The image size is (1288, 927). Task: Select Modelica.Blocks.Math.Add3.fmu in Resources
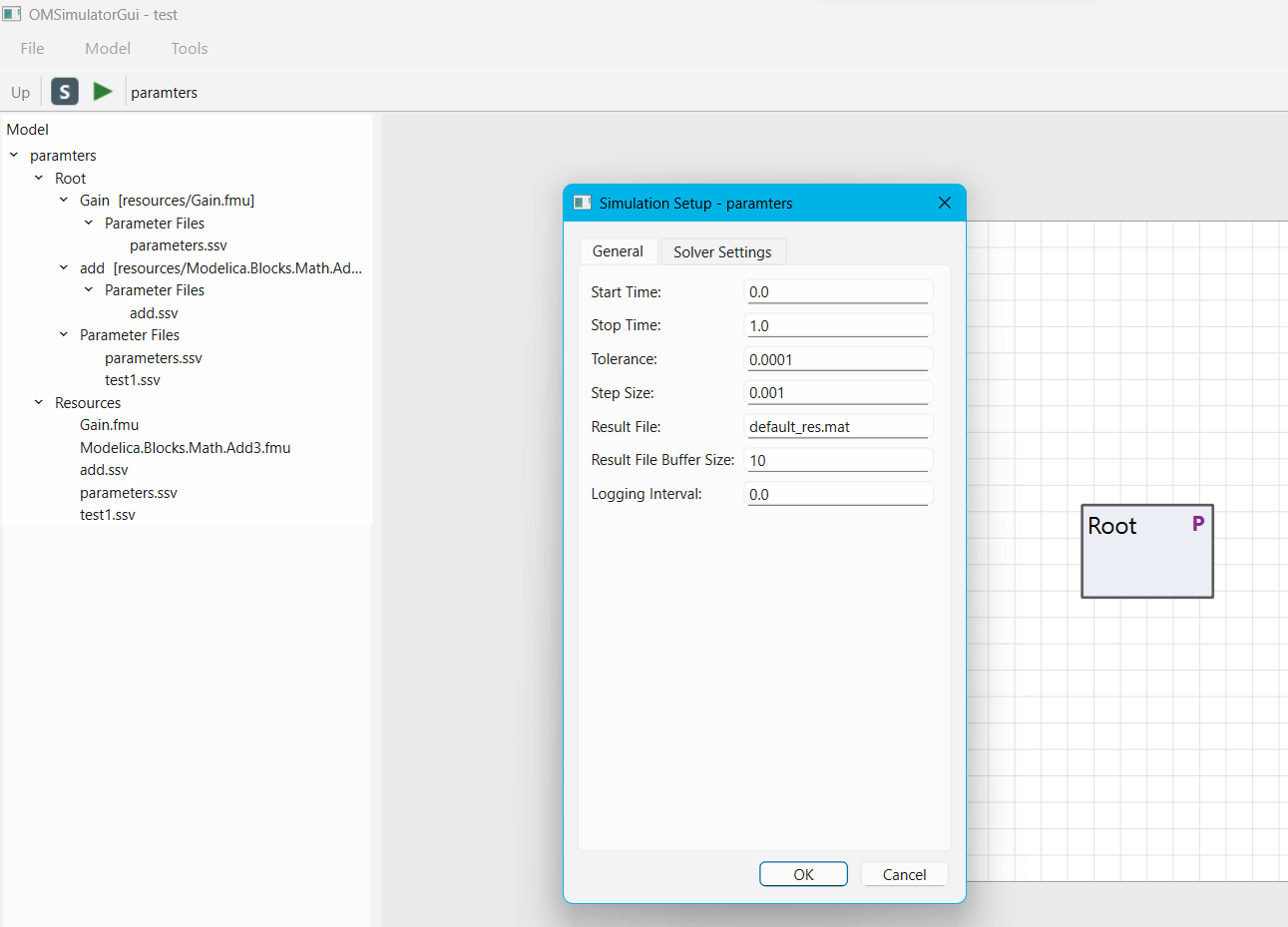pyautogui.click(x=186, y=447)
